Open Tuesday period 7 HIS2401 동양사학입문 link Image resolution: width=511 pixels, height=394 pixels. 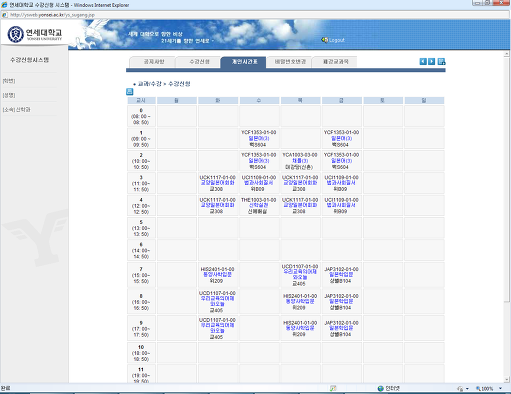point(217,275)
